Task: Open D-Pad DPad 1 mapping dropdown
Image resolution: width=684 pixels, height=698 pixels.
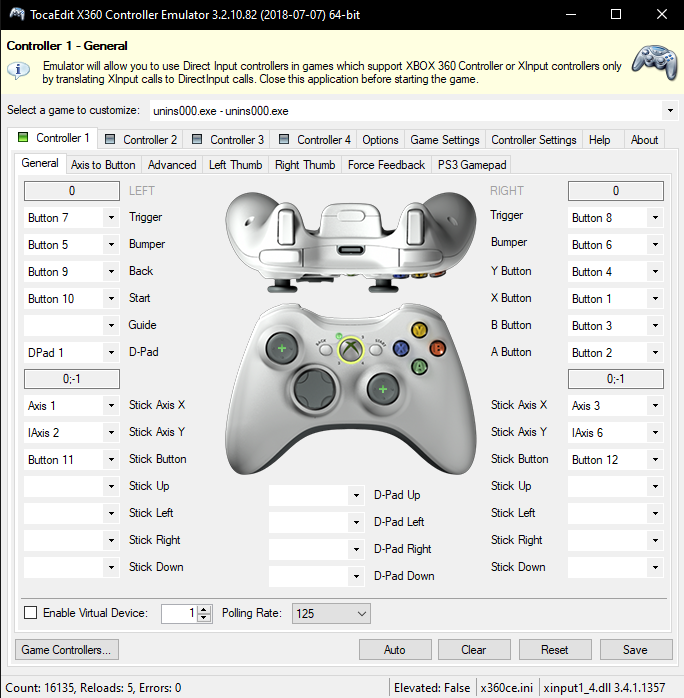Action: (x=111, y=353)
